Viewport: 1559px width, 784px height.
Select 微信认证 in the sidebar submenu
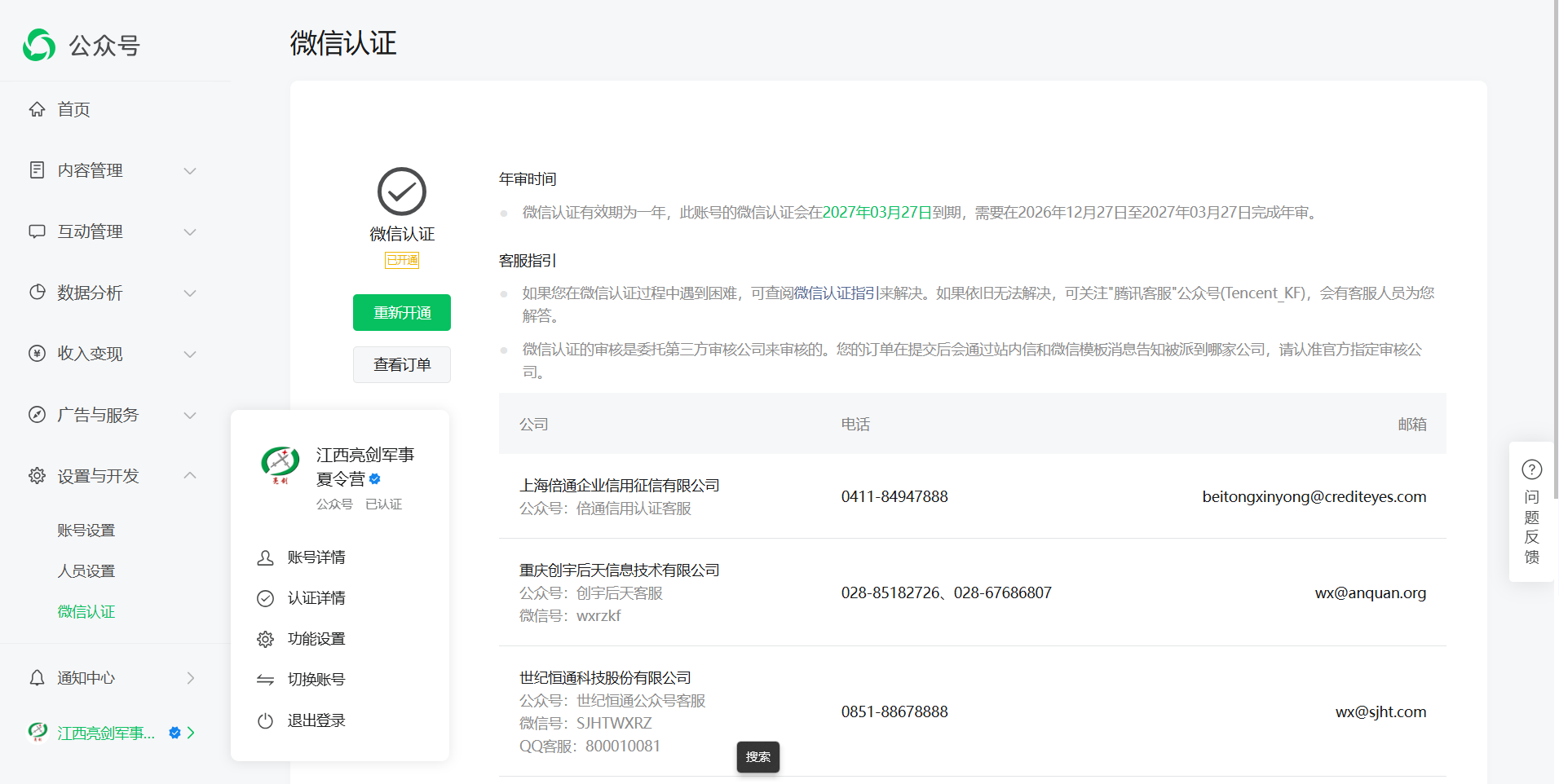click(86, 612)
